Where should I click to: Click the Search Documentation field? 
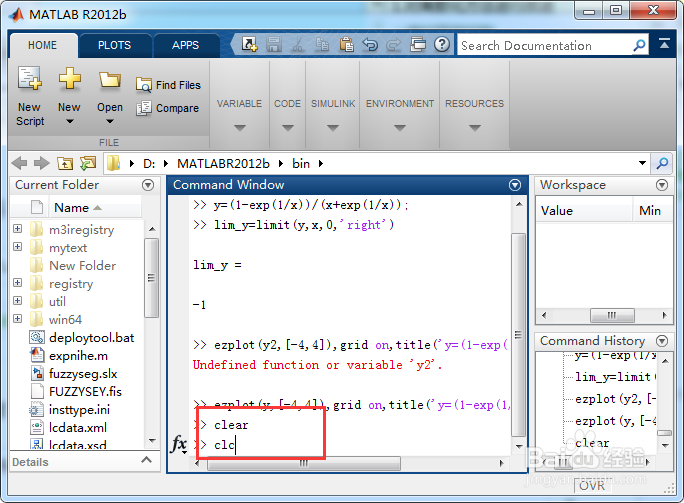click(x=545, y=45)
